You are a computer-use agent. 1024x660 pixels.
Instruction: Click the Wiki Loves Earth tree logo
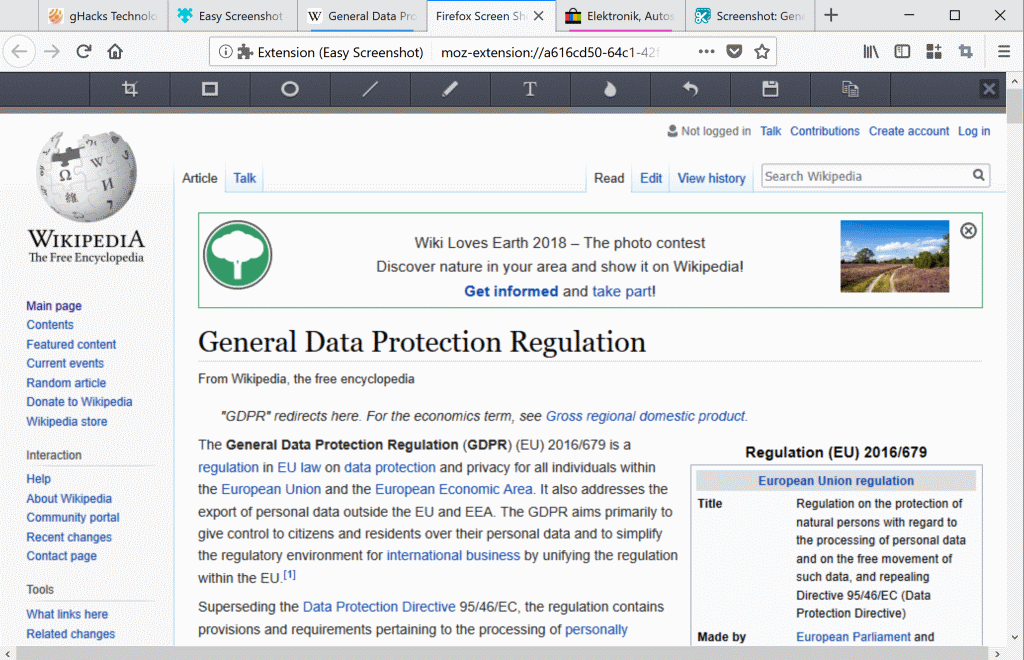237,255
